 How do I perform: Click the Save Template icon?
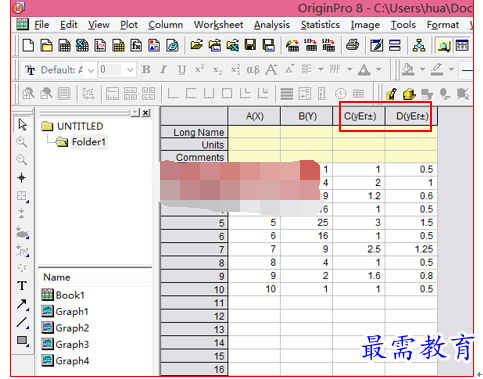(269, 45)
